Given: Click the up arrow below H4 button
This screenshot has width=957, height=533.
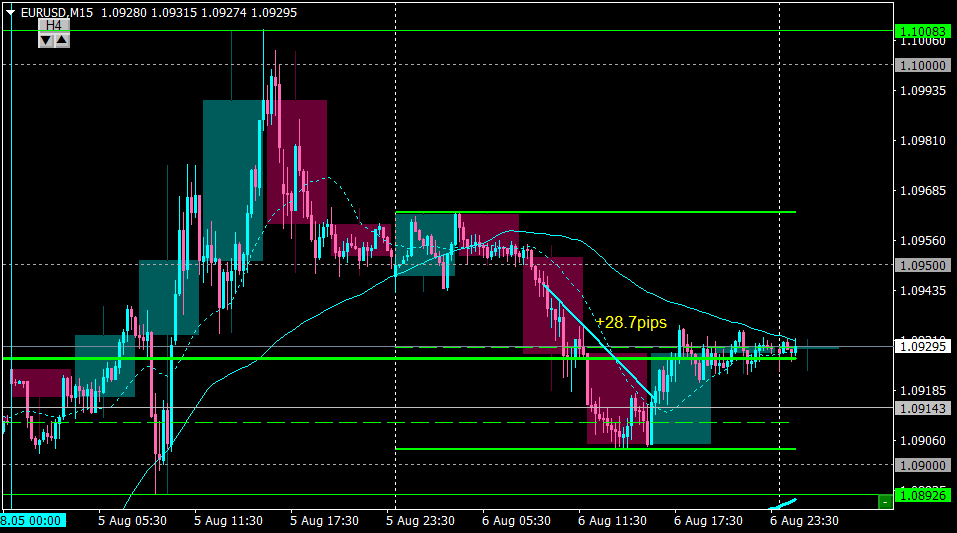Looking at the screenshot, I should click(x=62, y=41).
